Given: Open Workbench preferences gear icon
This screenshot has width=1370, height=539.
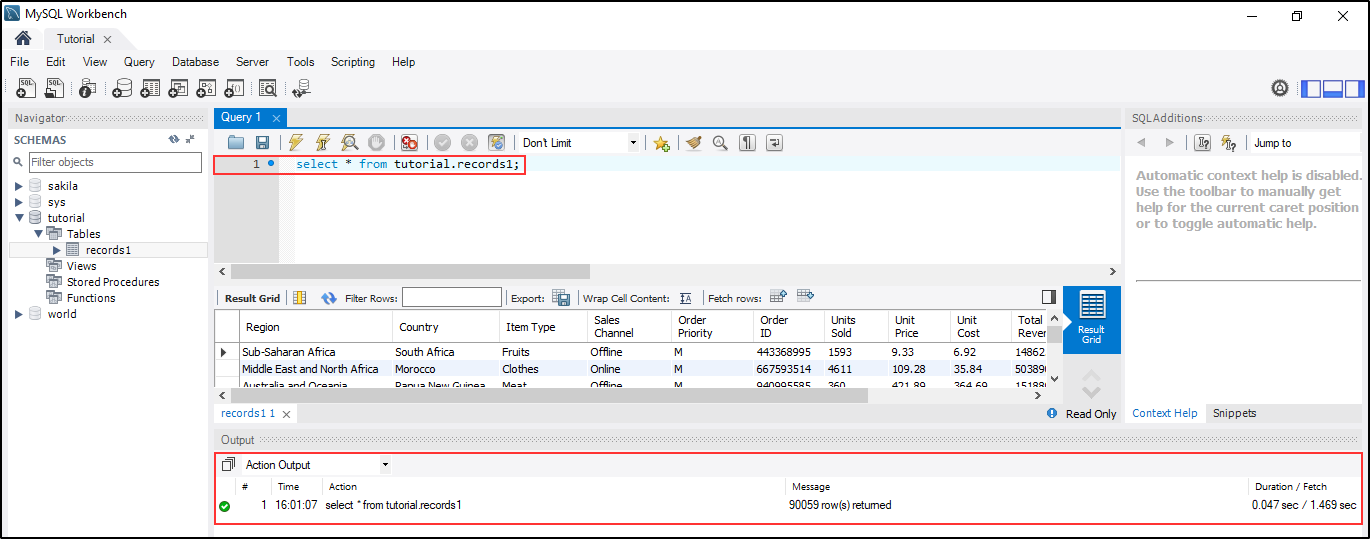Looking at the screenshot, I should click(1280, 88).
